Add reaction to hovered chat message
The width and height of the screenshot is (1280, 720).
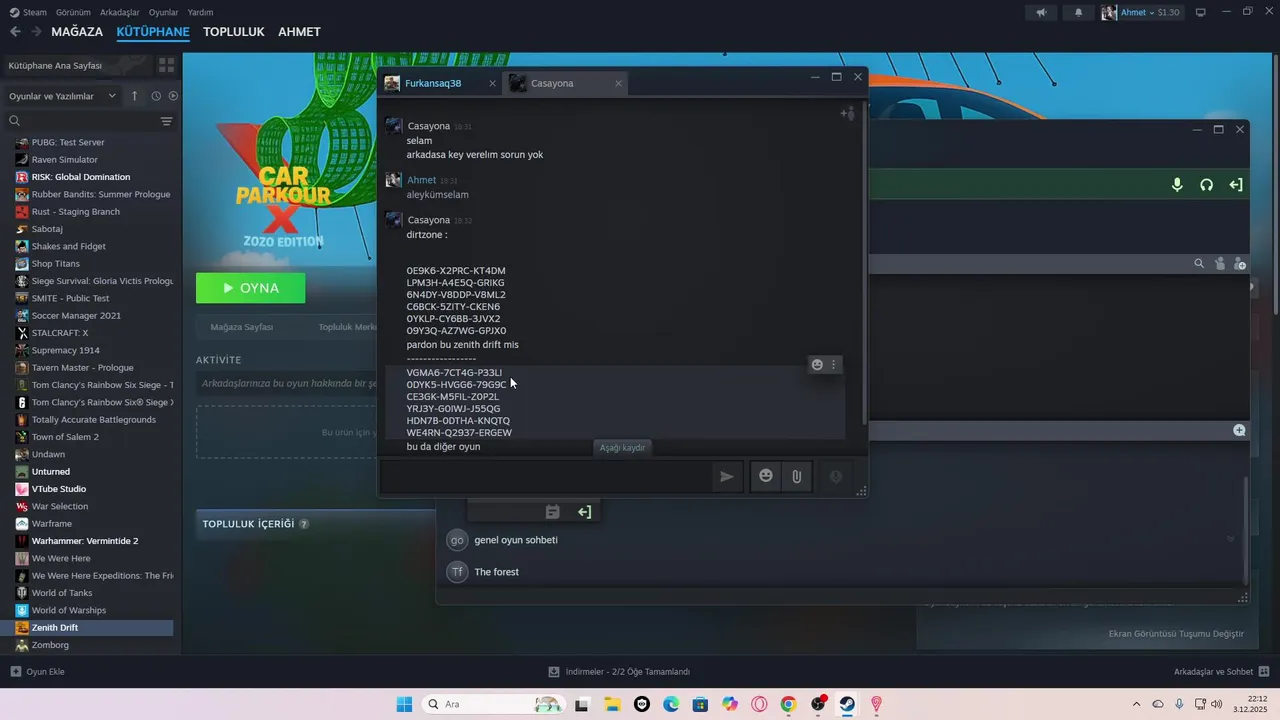[x=817, y=365]
